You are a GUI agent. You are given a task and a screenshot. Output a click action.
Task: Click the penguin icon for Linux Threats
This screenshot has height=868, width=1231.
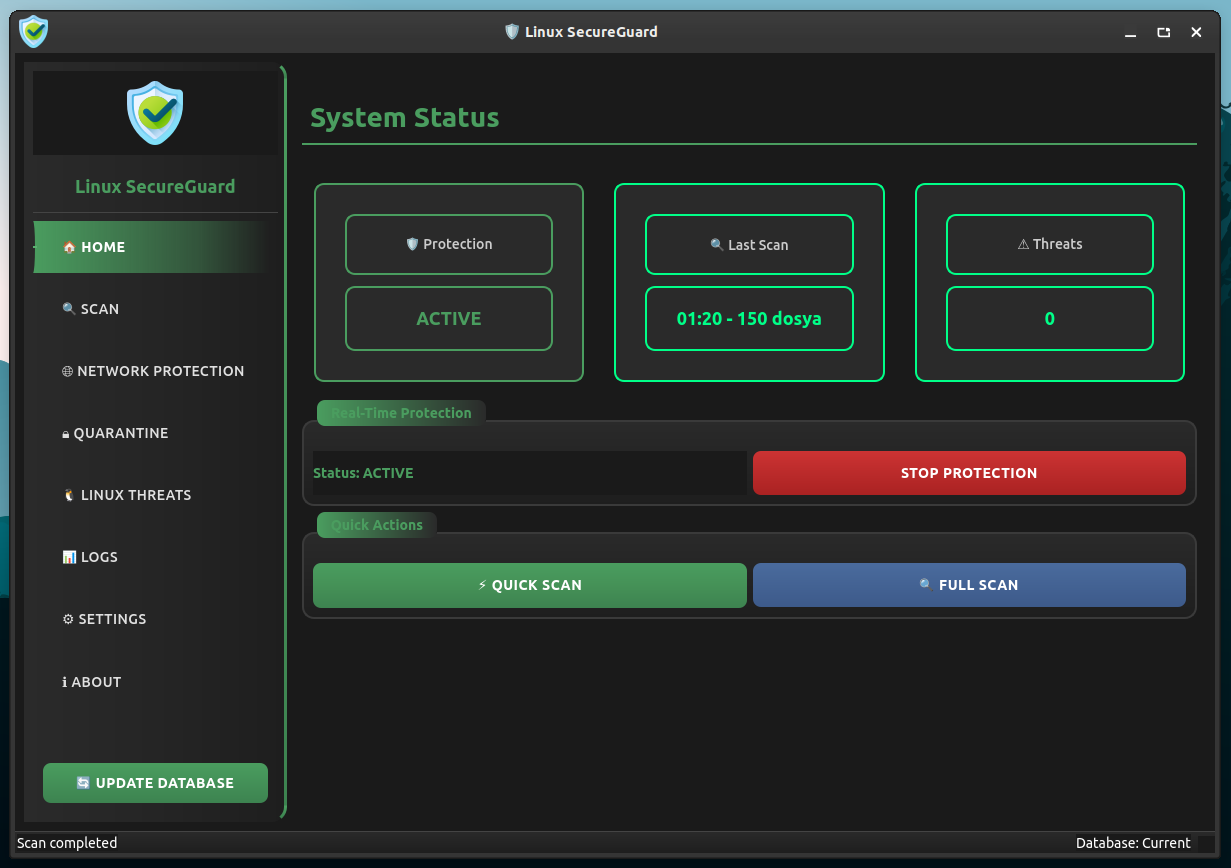[69, 495]
